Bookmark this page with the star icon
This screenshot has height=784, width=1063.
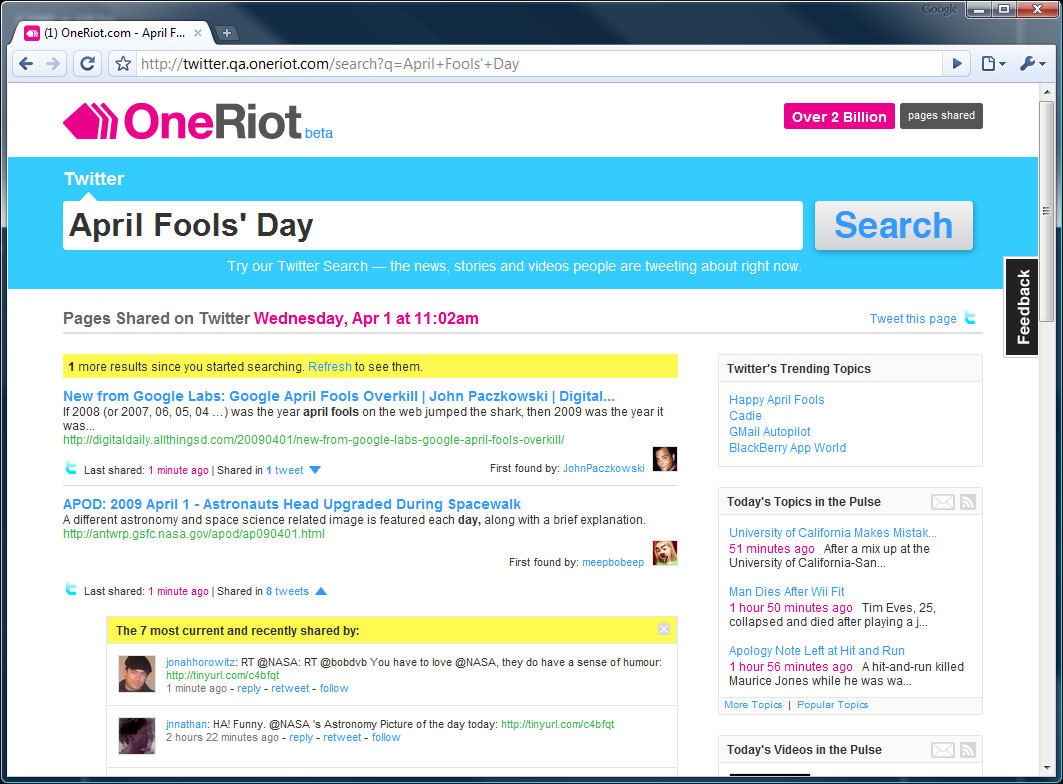(x=123, y=64)
